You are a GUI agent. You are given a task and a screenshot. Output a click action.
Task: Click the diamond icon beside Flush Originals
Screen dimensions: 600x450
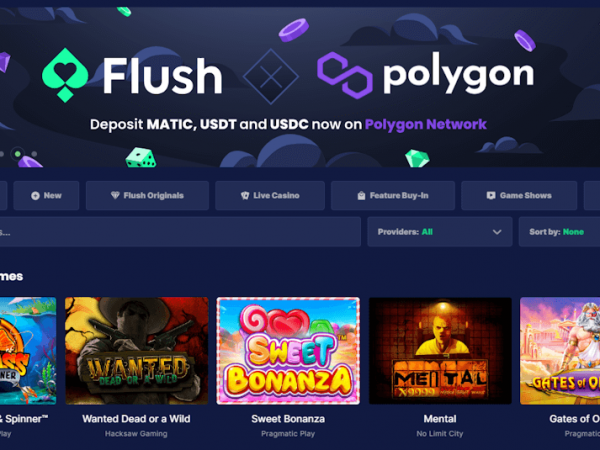115,195
